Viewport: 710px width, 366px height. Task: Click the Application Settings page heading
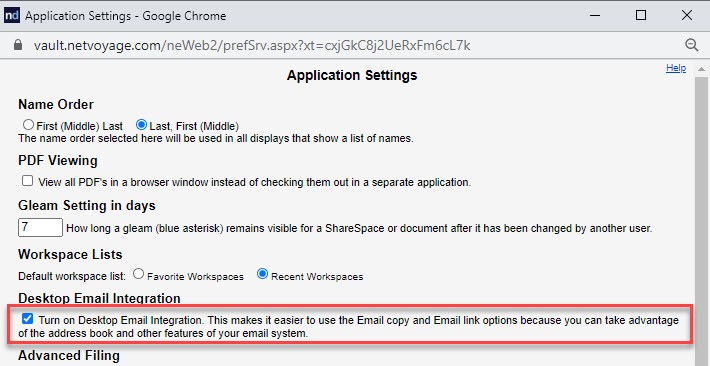tap(352, 75)
